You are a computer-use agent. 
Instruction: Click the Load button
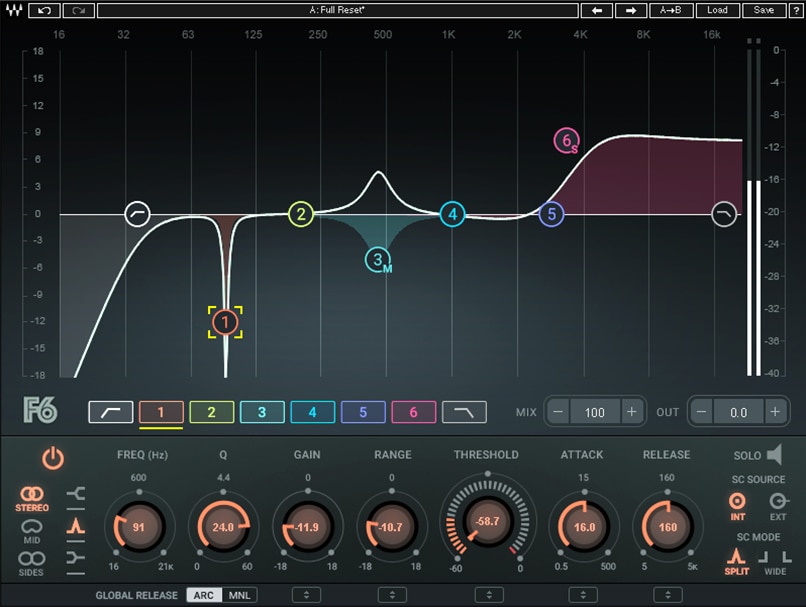coord(717,10)
